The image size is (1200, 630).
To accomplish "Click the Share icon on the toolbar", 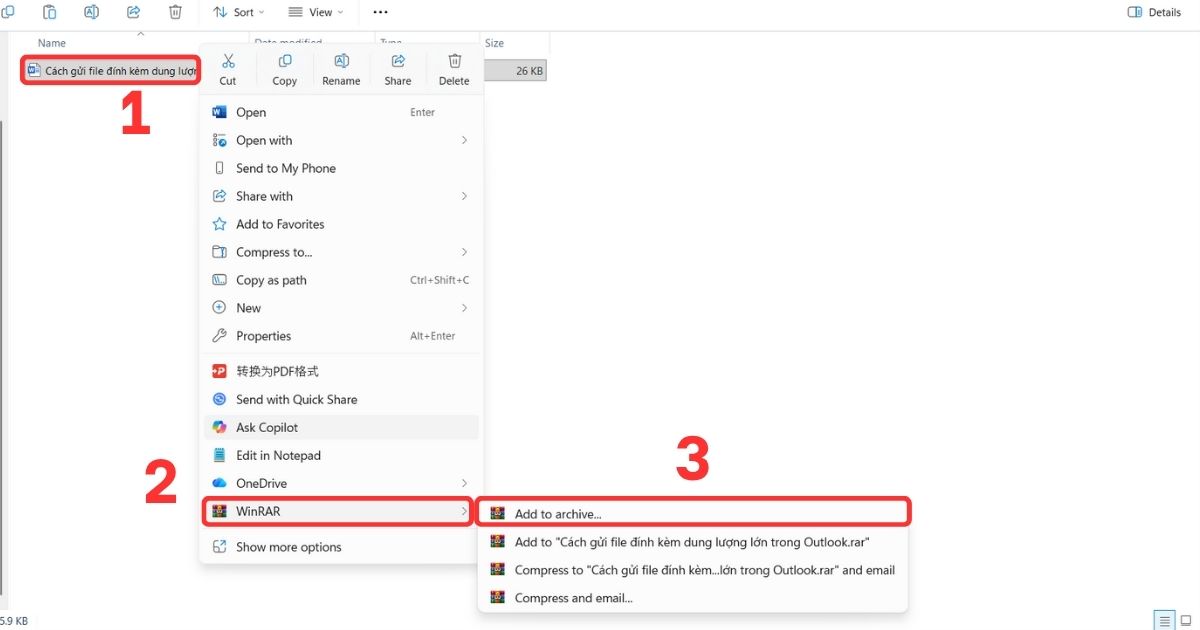I will click(x=131, y=12).
